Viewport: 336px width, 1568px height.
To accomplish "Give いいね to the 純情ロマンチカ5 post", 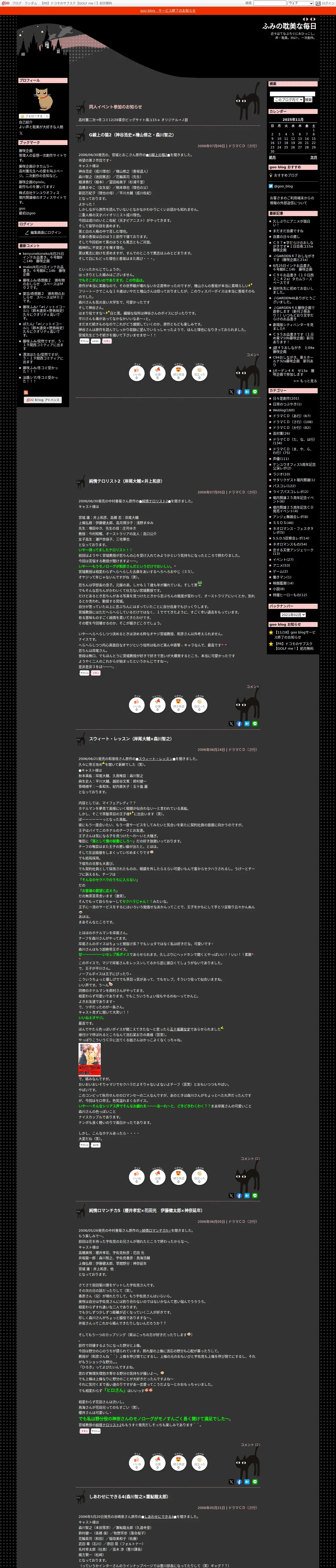I will [137, 1463].
